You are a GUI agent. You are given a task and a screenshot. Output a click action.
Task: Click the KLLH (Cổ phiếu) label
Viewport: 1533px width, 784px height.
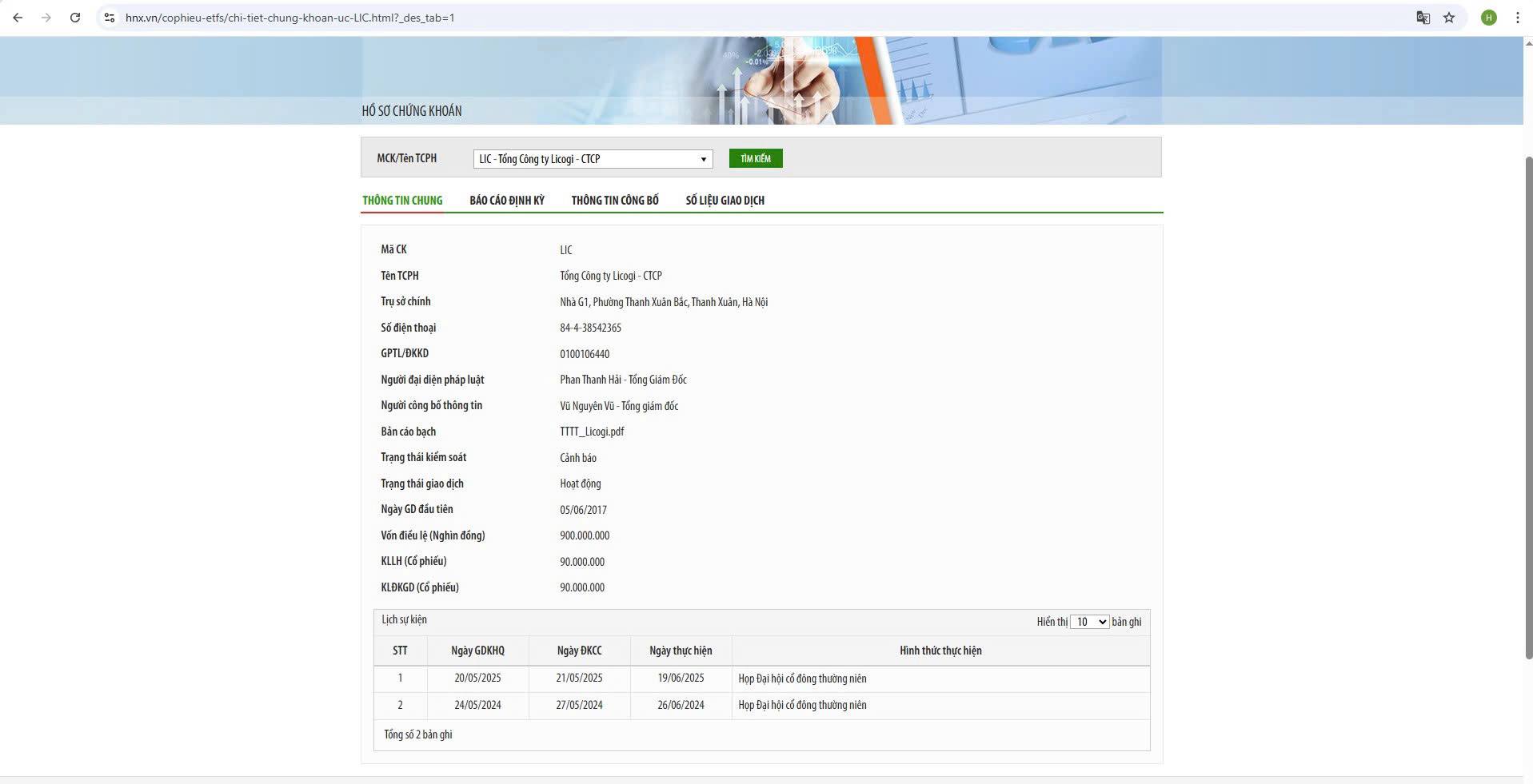413,561
